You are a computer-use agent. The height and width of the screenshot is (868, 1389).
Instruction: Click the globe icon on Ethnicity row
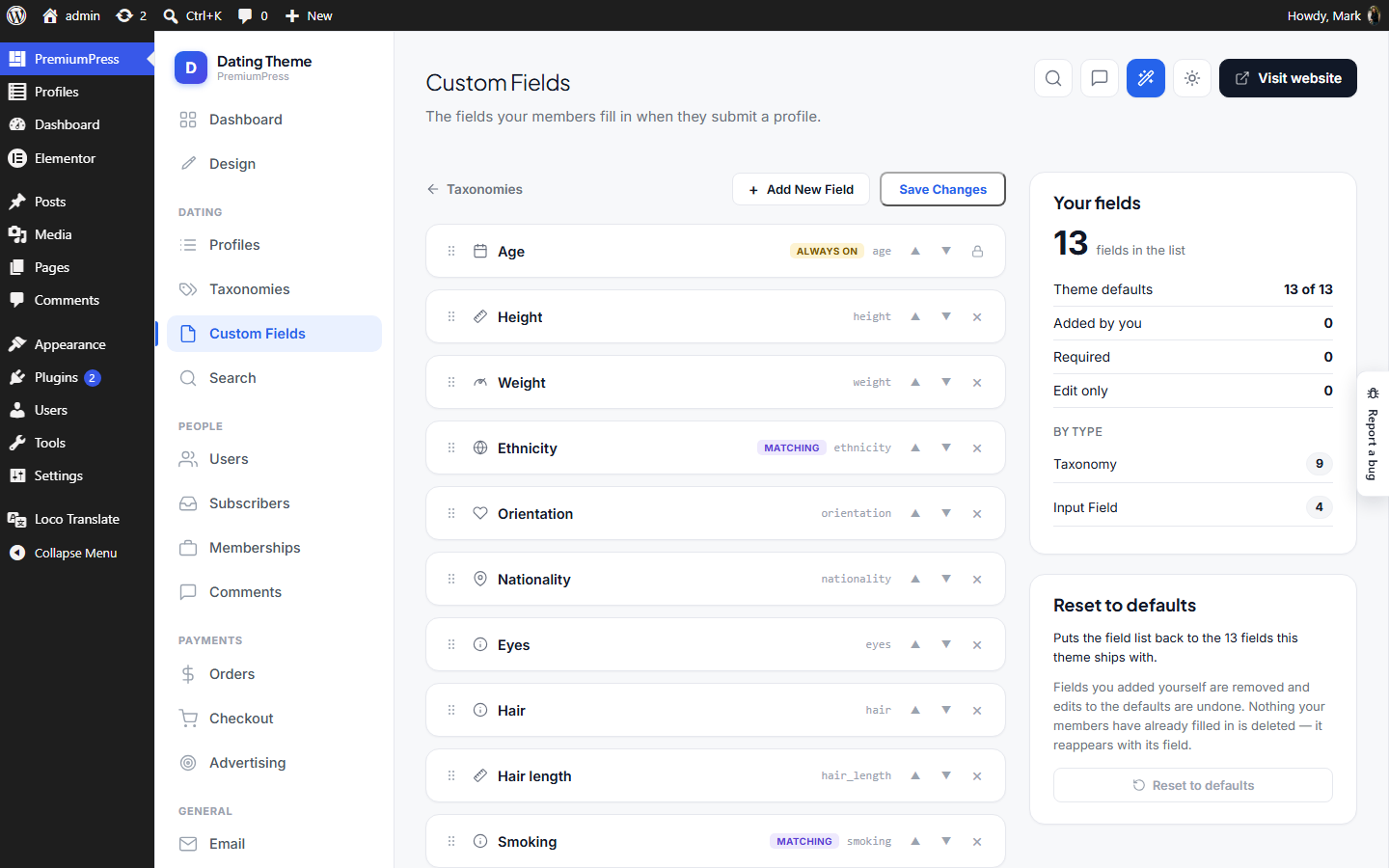click(480, 448)
